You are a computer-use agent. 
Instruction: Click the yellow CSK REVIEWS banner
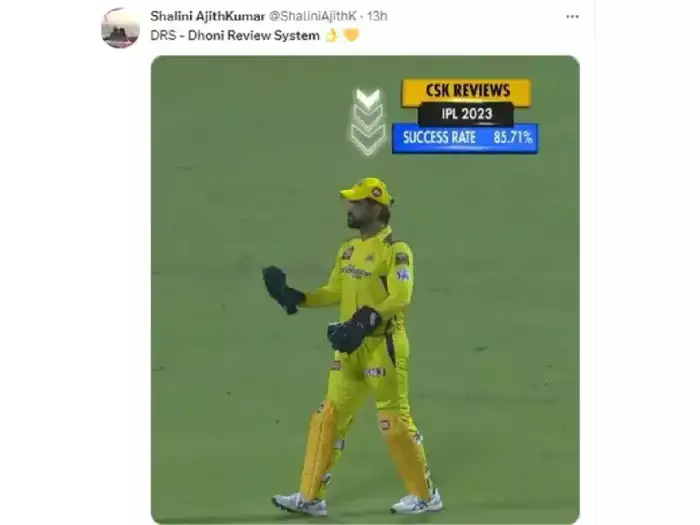[467, 91]
